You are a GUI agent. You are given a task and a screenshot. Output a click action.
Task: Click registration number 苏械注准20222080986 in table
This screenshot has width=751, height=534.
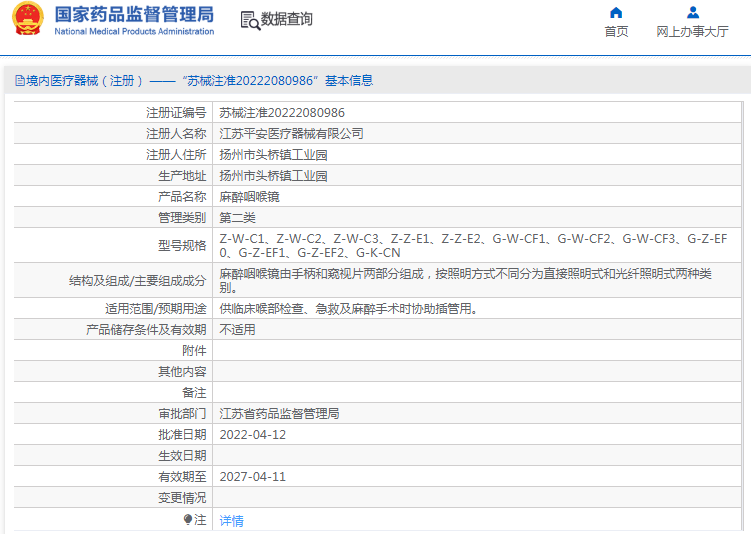tap(282, 113)
